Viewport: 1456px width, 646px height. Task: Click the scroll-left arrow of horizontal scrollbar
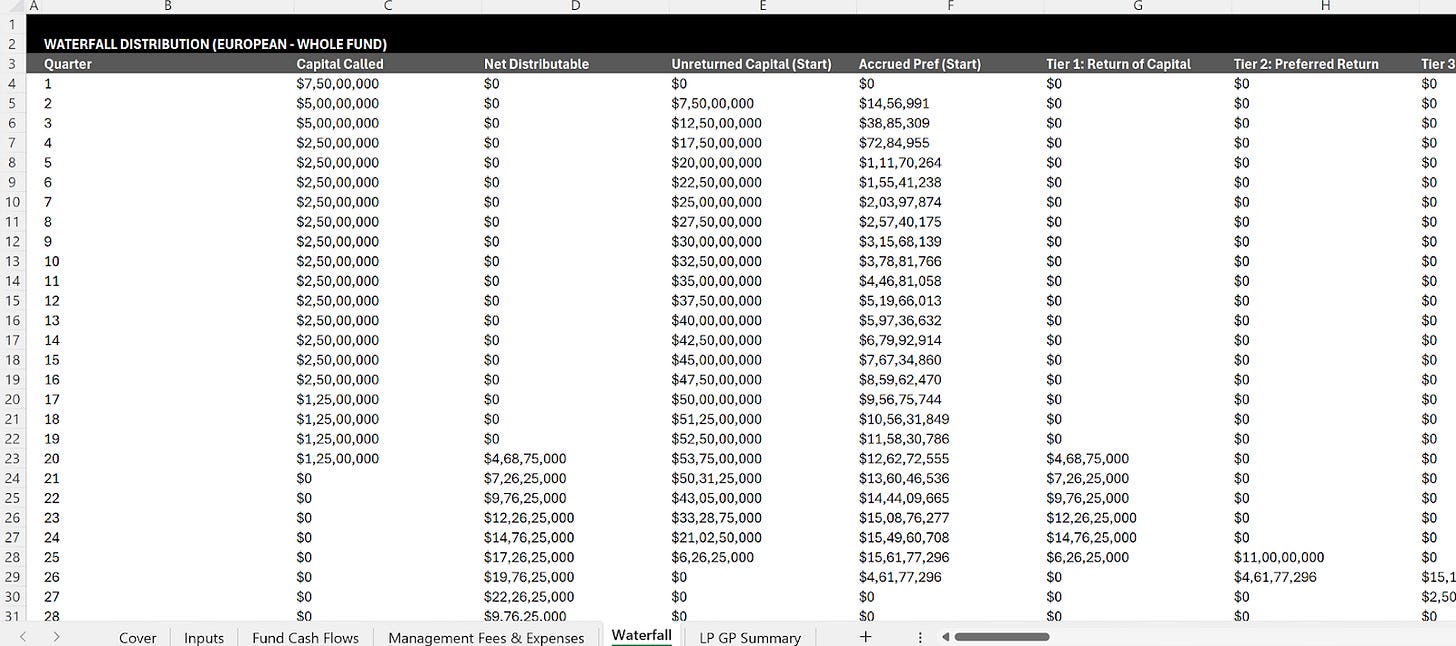[944, 636]
